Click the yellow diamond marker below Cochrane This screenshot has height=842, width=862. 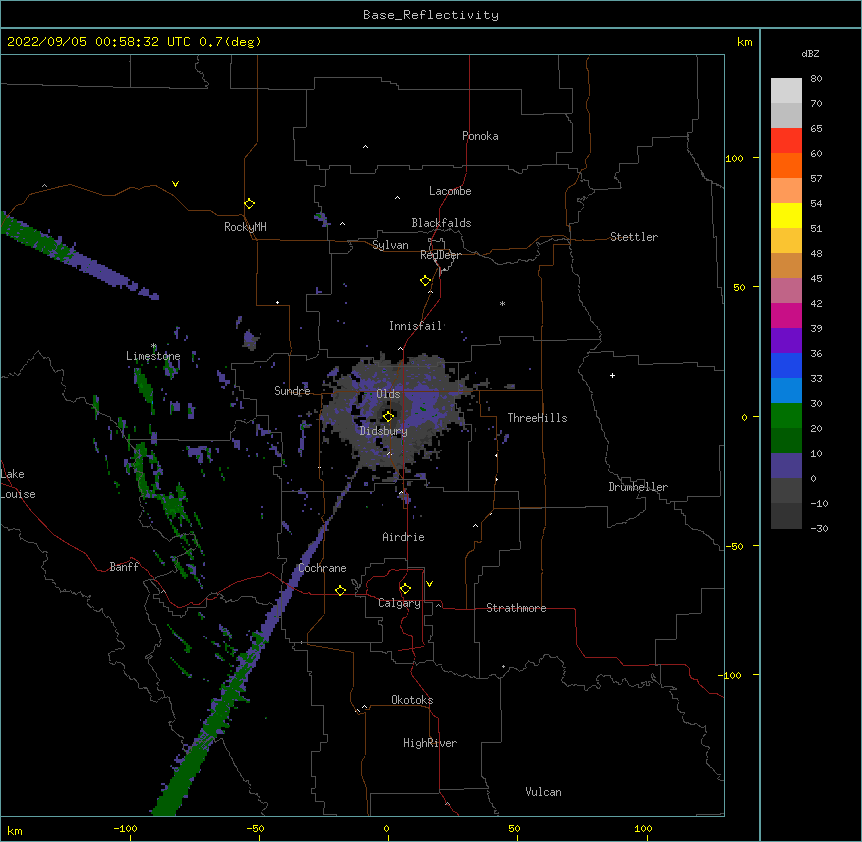click(x=340, y=591)
